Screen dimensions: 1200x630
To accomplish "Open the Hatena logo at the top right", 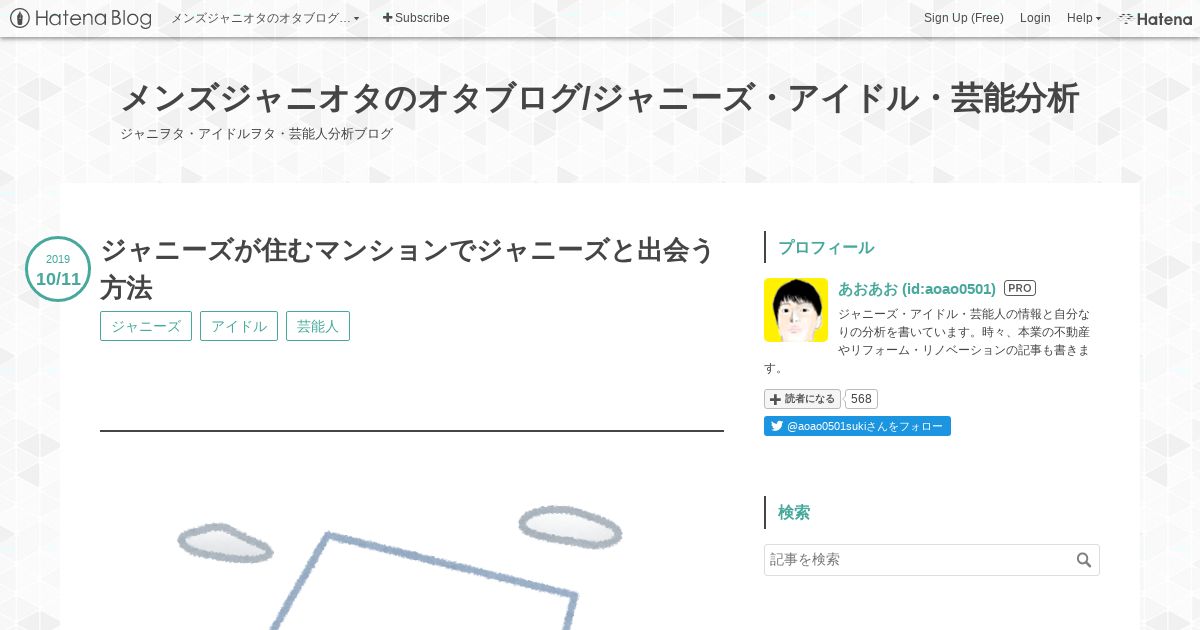I will (x=1155, y=18).
